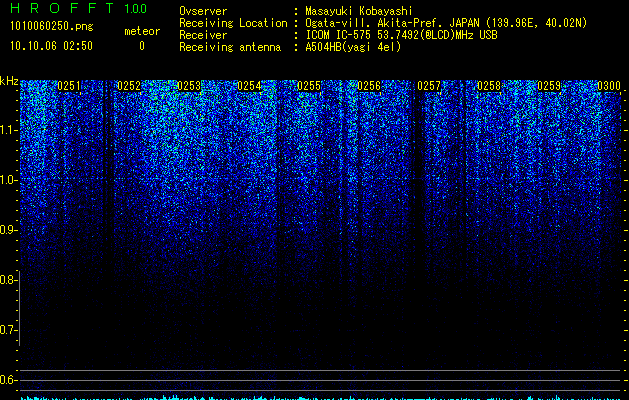Click the 0253 time marker
This screenshot has width=629, height=400.
[189, 86]
